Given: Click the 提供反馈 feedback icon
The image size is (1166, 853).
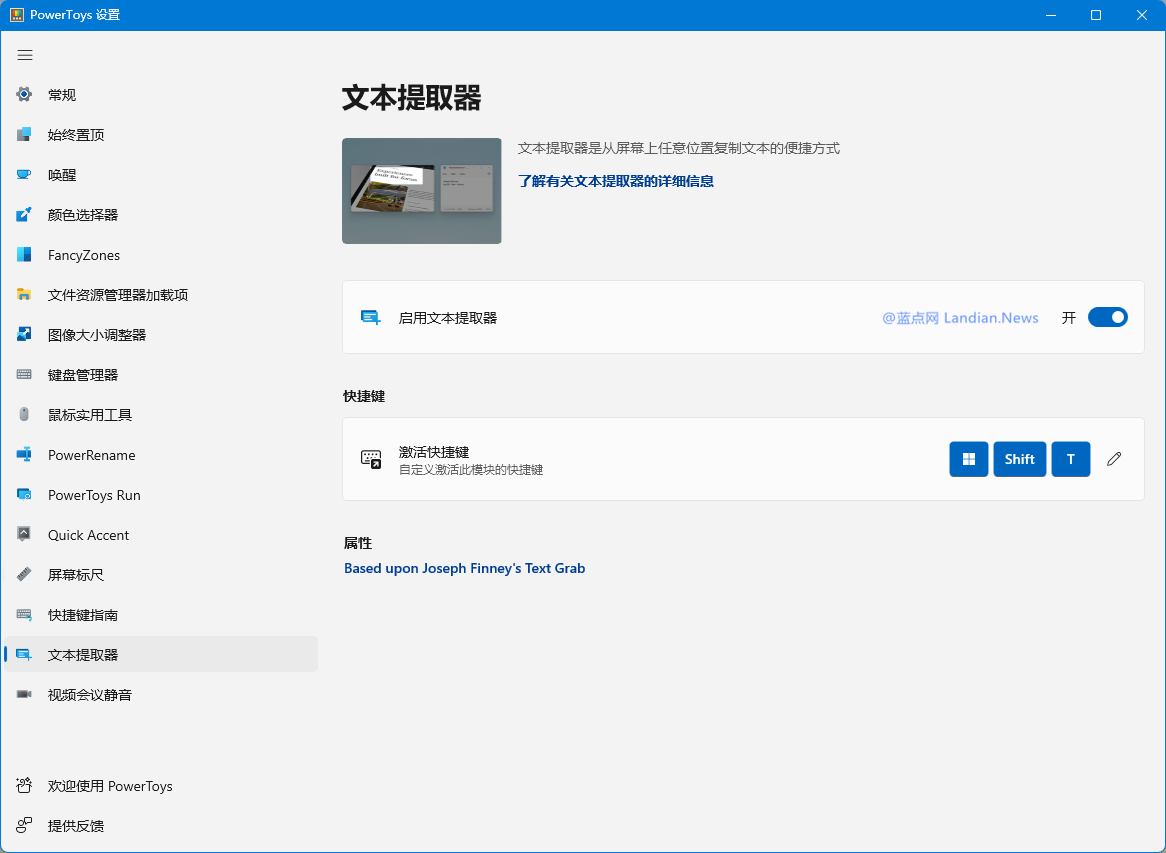Looking at the screenshot, I should (x=24, y=825).
